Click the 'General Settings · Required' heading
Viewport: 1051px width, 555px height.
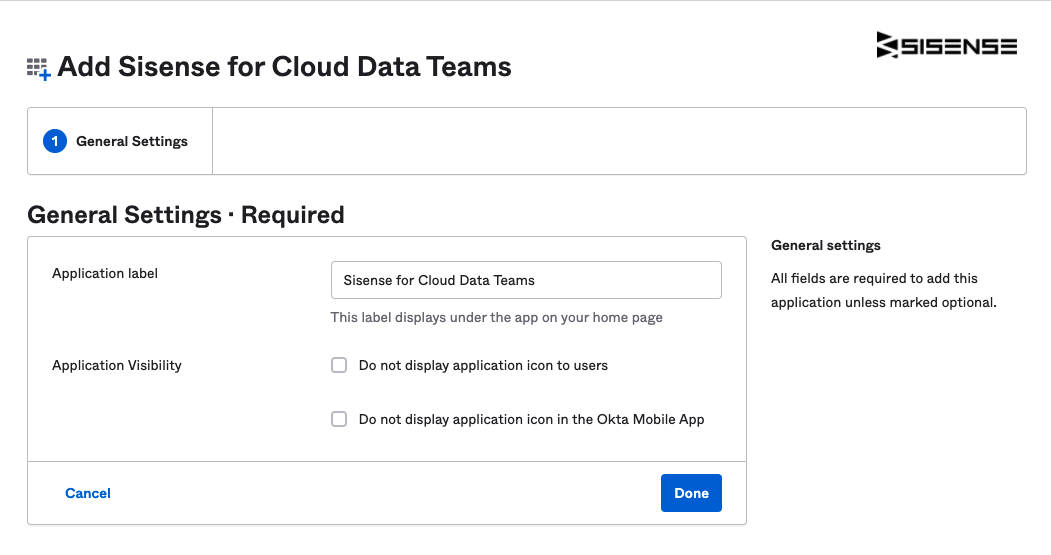pyautogui.click(x=186, y=215)
